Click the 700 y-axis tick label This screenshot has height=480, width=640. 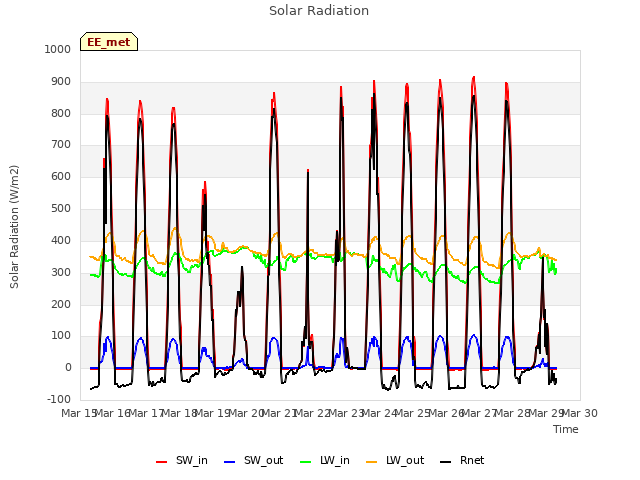tap(61, 144)
